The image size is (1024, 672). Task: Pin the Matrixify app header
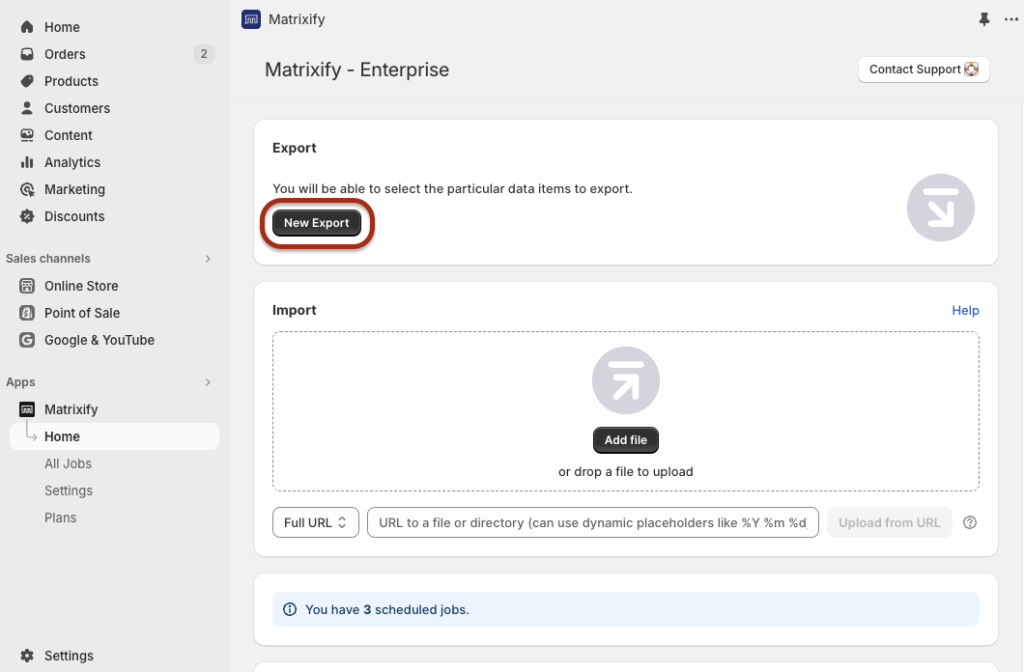tap(984, 19)
